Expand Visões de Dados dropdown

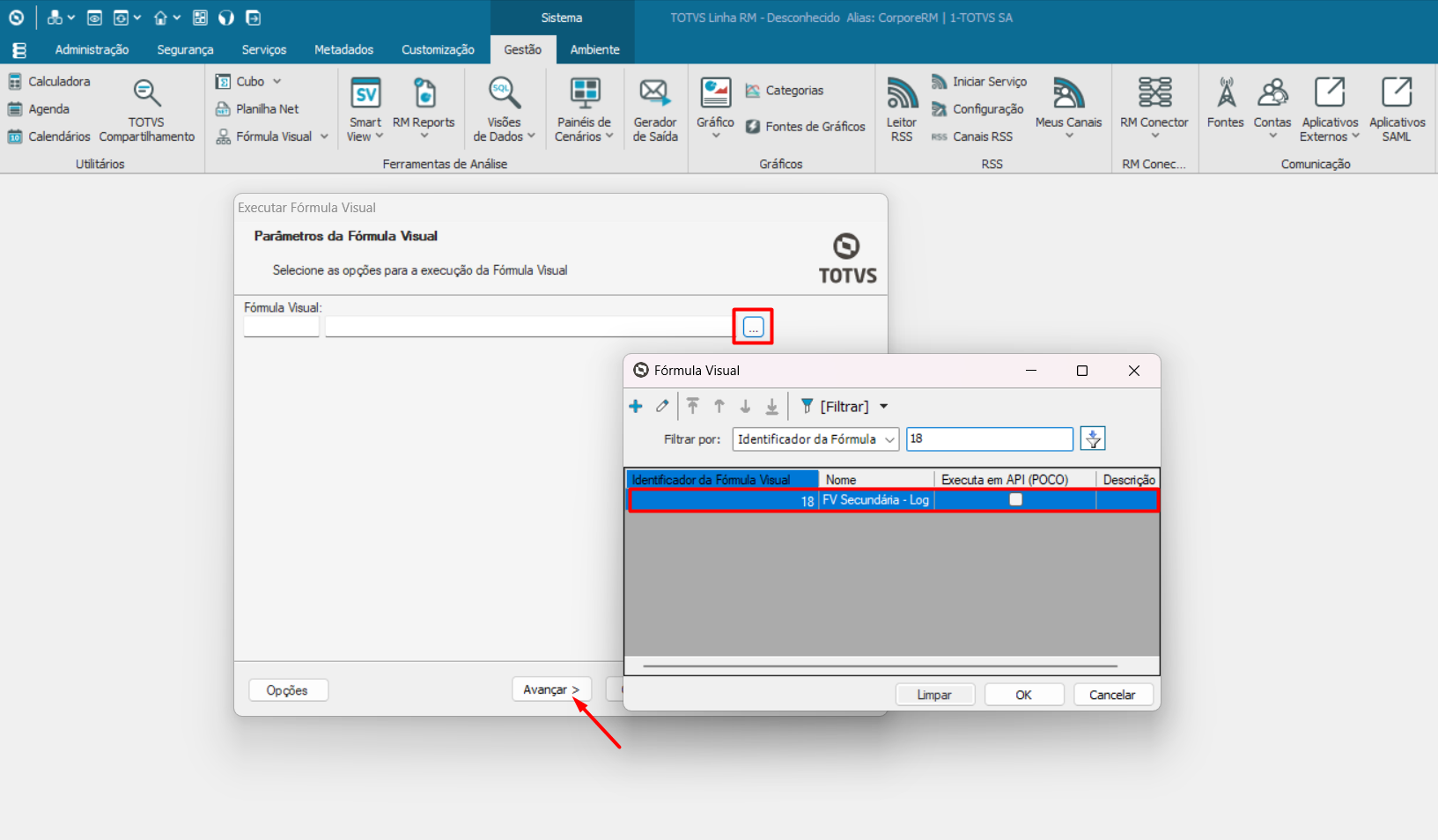coord(531,136)
